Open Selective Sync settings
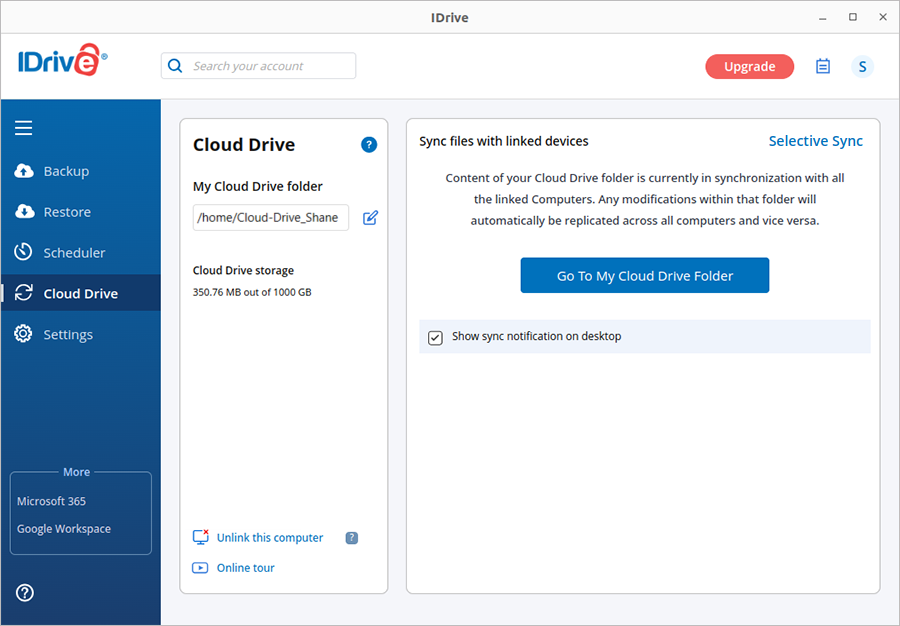 [815, 141]
